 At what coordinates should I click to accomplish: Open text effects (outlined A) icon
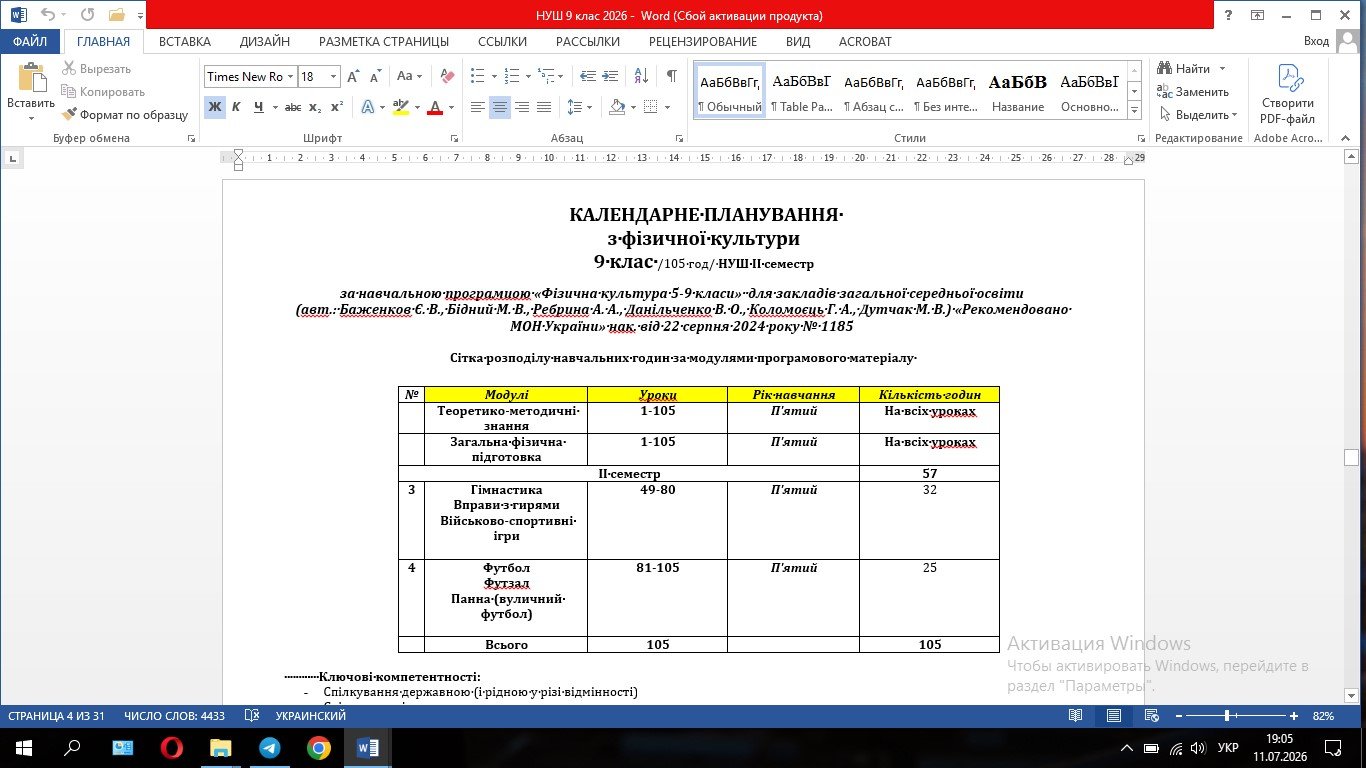[x=366, y=107]
